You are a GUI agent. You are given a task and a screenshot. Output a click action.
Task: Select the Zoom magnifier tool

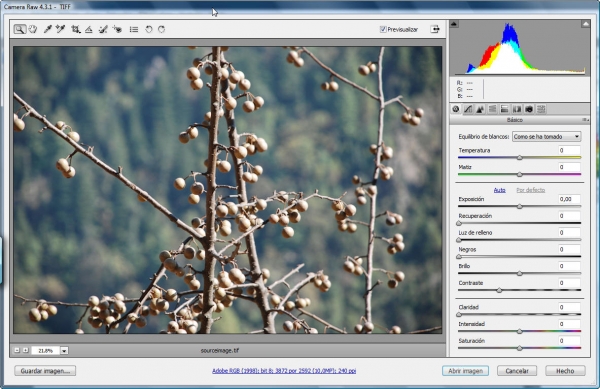click(x=20, y=29)
